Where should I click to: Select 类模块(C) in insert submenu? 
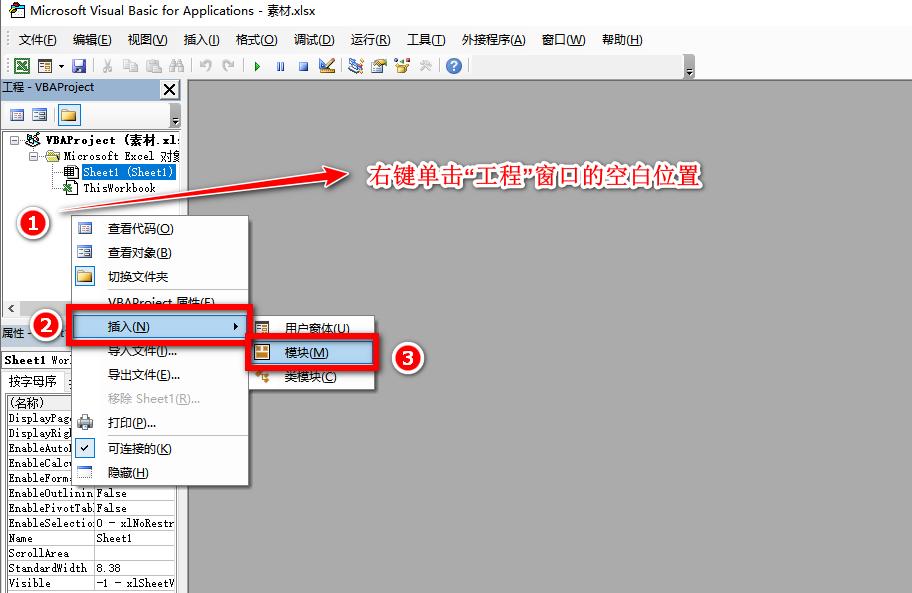pos(312,377)
